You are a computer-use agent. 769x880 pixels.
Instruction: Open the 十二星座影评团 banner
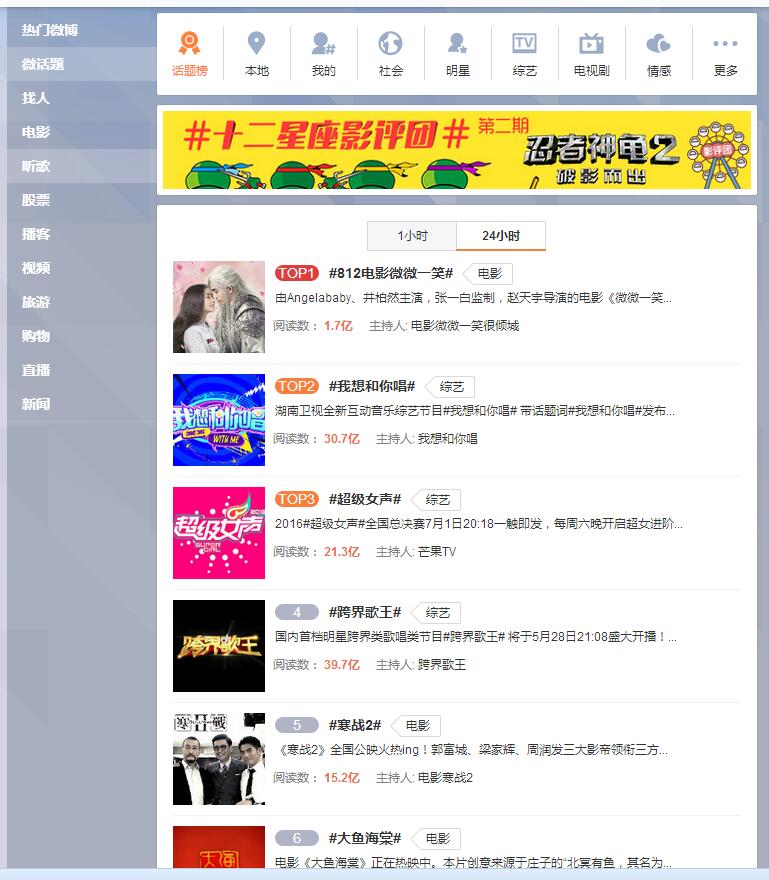(x=456, y=150)
